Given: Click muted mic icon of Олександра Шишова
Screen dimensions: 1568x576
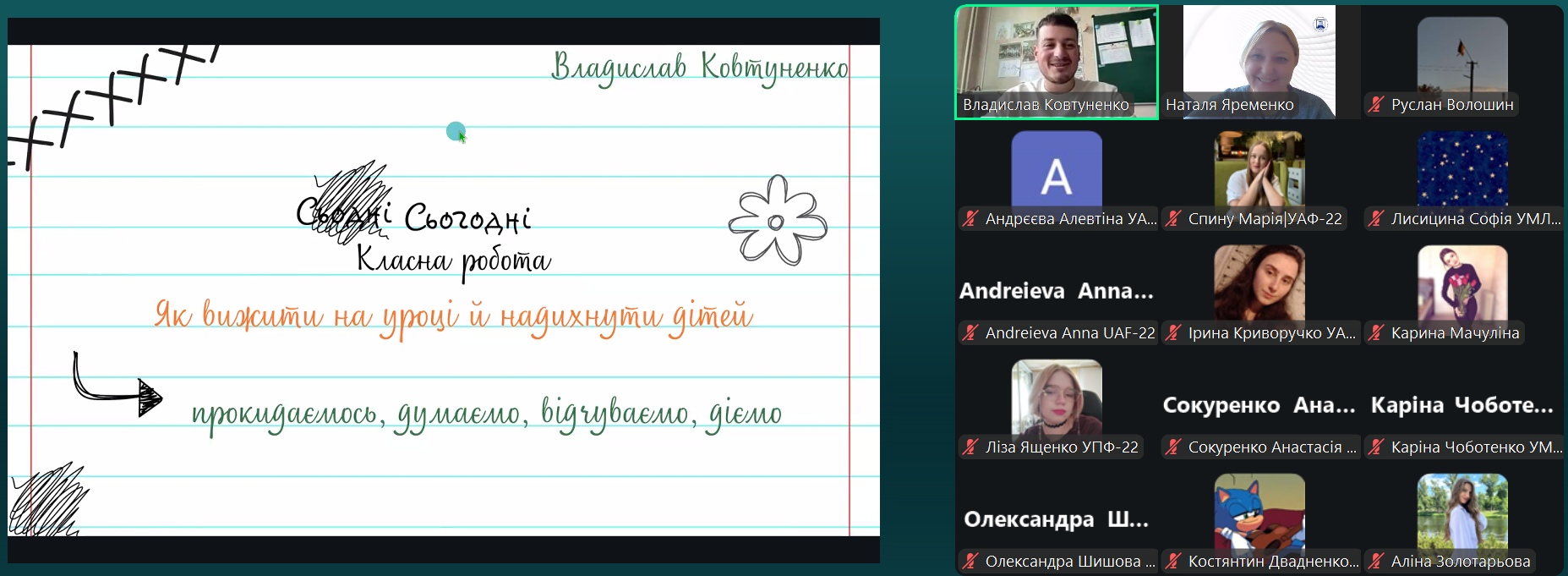Looking at the screenshot, I should pos(970,562).
